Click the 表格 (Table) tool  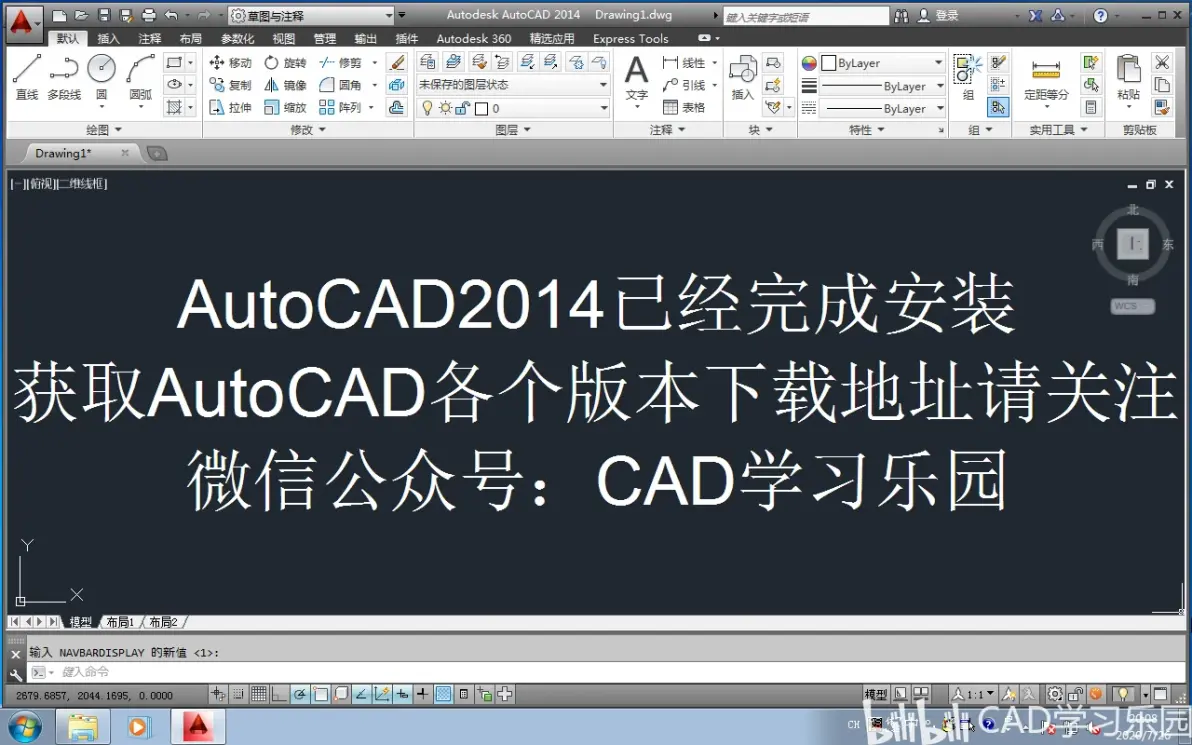[x=684, y=108]
